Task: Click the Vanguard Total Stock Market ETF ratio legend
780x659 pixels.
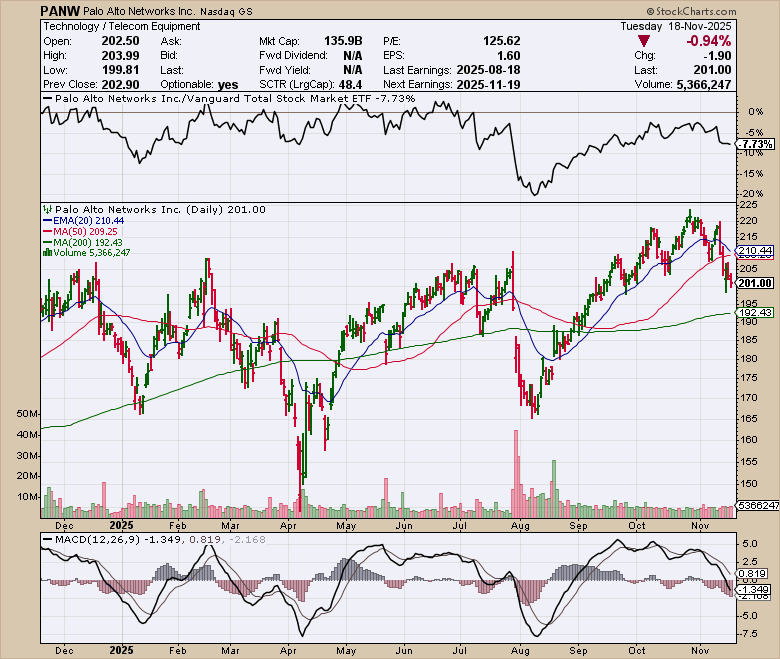Action: [x=235, y=98]
